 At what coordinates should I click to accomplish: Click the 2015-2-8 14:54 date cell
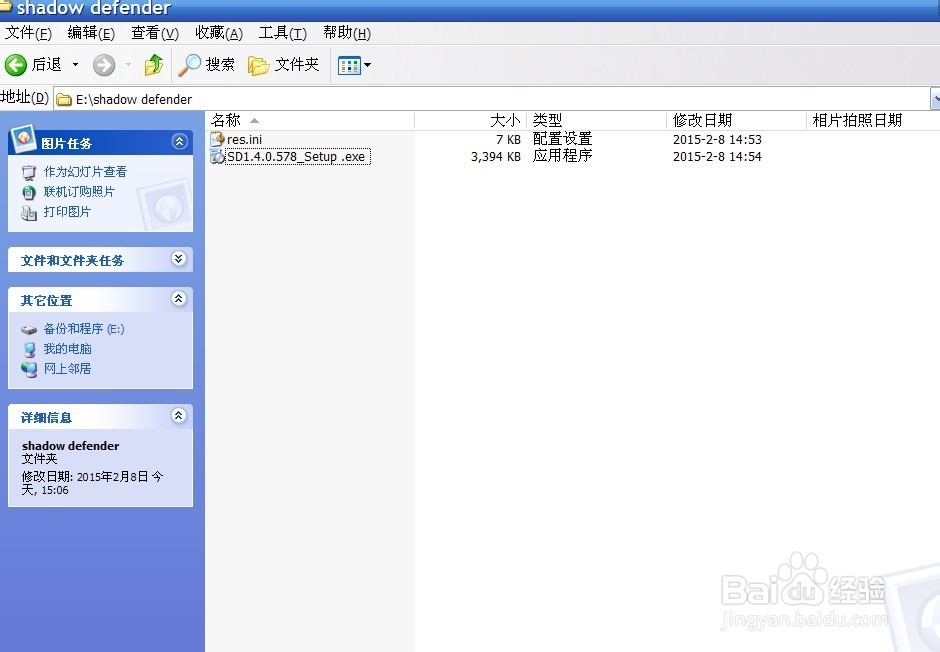pyautogui.click(x=717, y=157)
